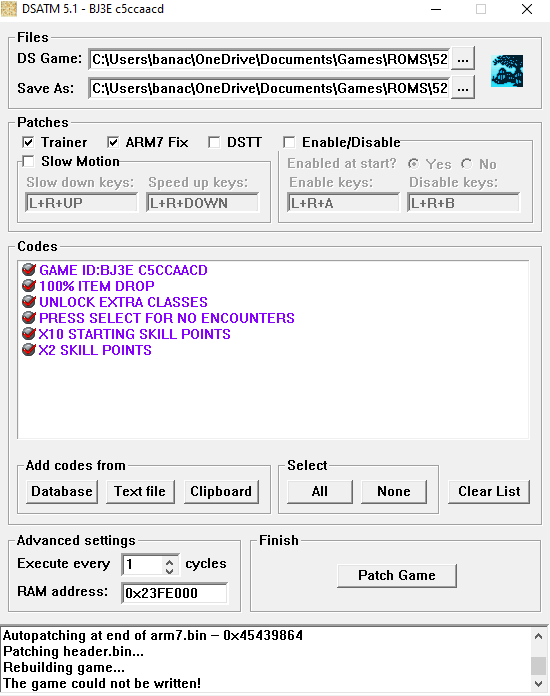Image resolution: width=550 pixels, height=696 pixels.
Task: Click Clear List button
Action: 489,491
